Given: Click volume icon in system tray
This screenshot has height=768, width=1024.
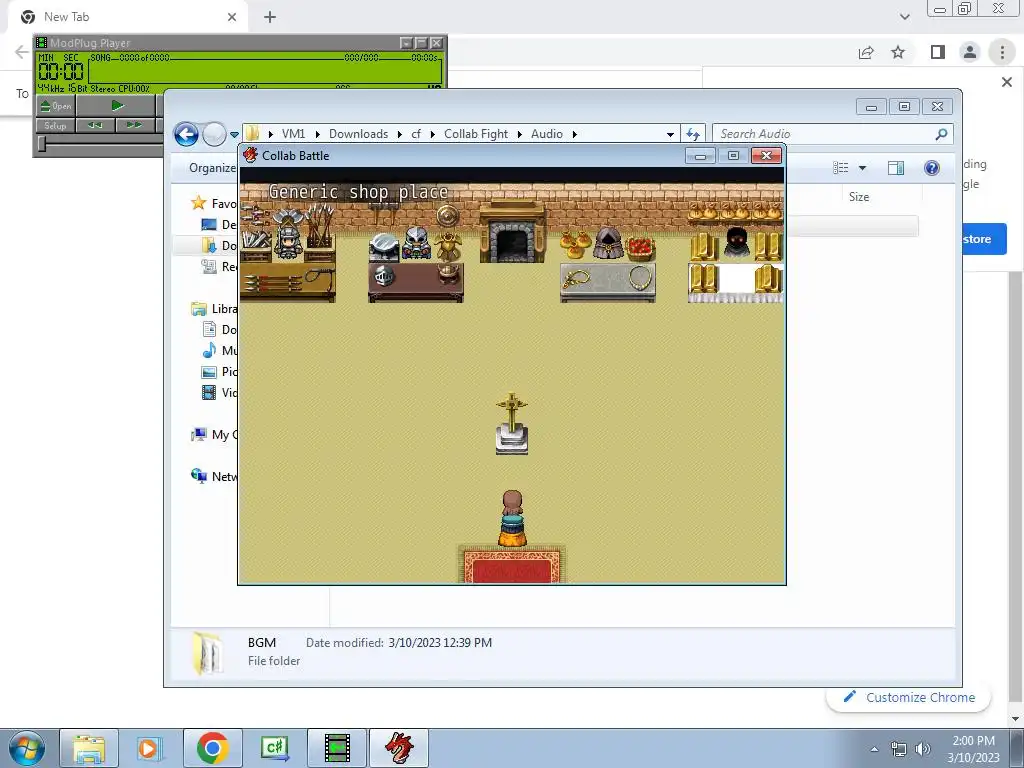Looking at the screenshot, I should point(923,749).
